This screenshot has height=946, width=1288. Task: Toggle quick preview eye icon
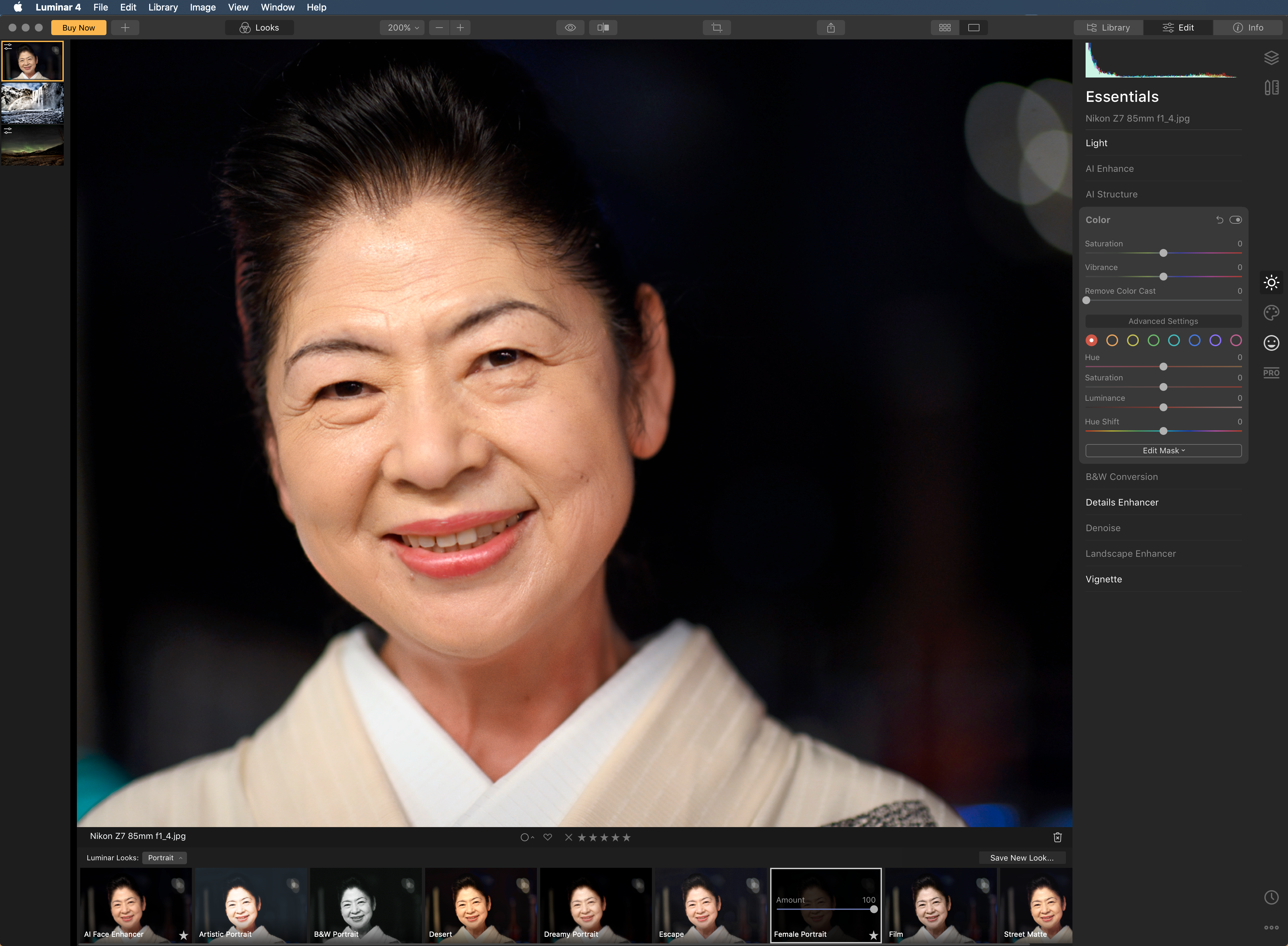pyautogui.click(x=570, y=28)
